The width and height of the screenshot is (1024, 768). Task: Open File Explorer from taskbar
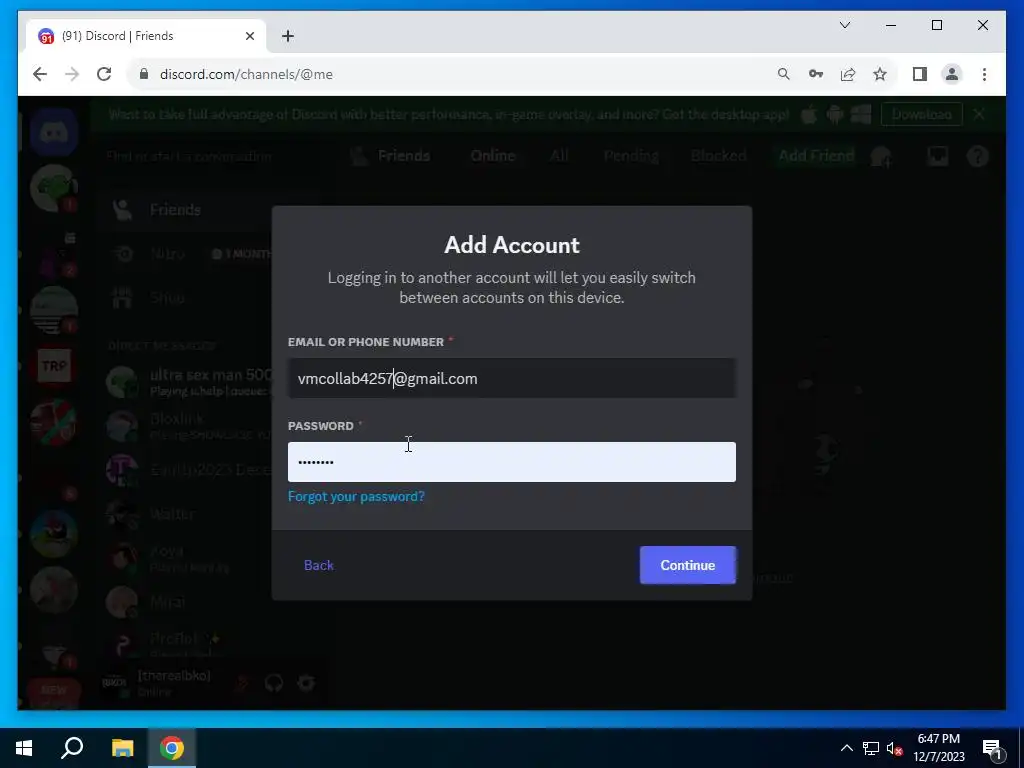(122, 748)
